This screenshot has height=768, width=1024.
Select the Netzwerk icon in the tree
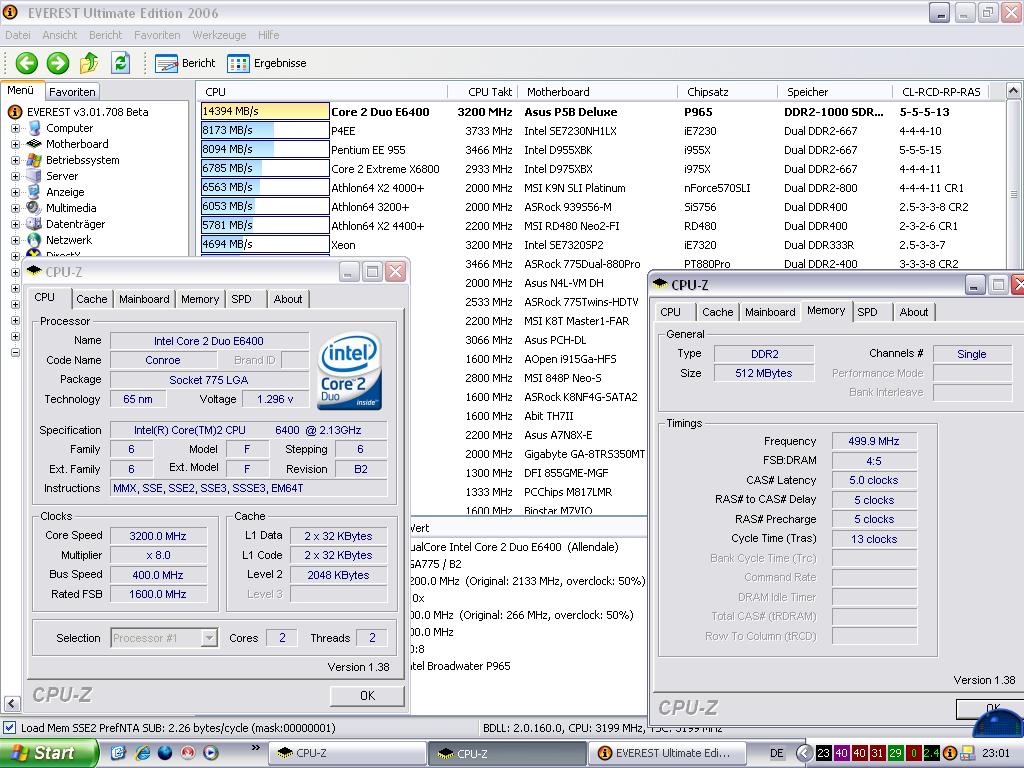click(35, 240)
